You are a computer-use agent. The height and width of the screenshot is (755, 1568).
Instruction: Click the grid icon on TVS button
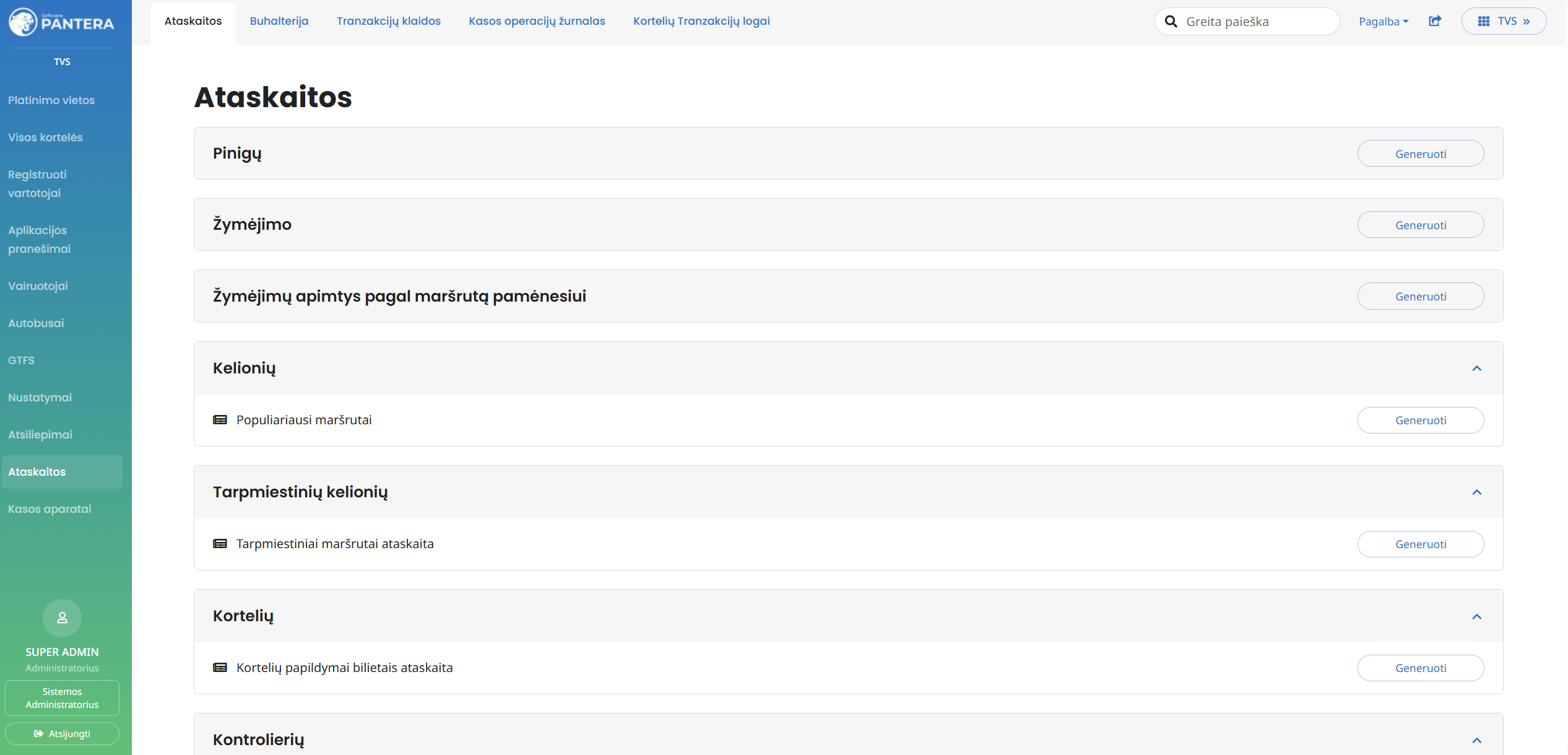point(1484,21)
